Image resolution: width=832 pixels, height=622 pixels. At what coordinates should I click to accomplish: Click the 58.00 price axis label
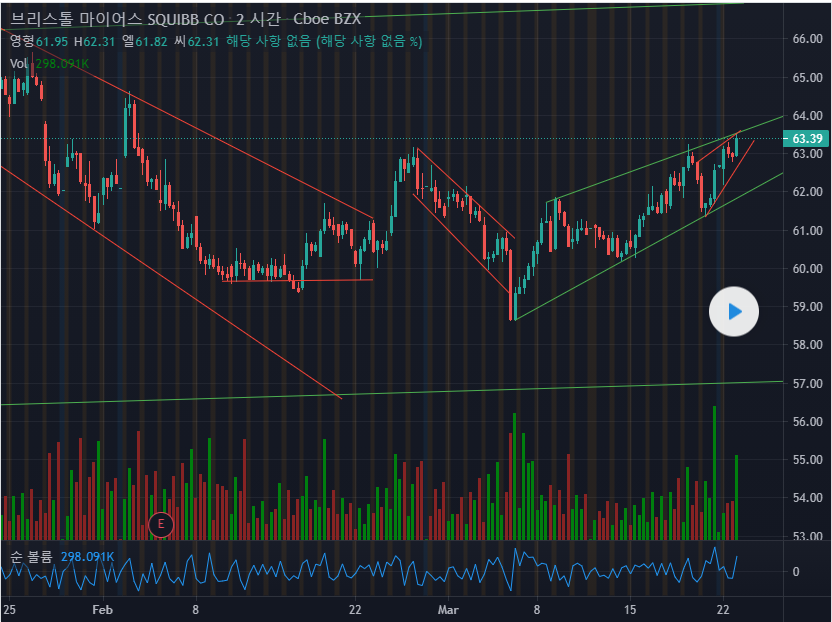pyautogui.click(x=807, y=345)
